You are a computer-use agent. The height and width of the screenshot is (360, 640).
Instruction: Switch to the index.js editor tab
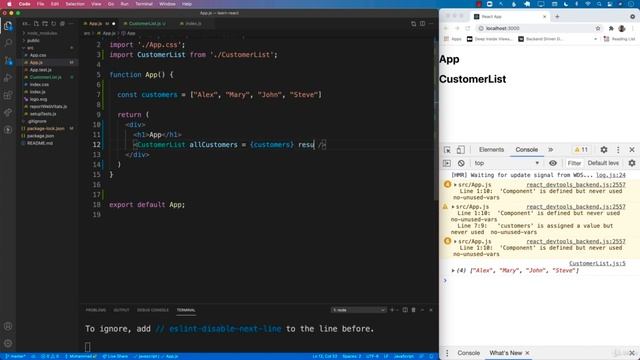click(x=191, y=24)
